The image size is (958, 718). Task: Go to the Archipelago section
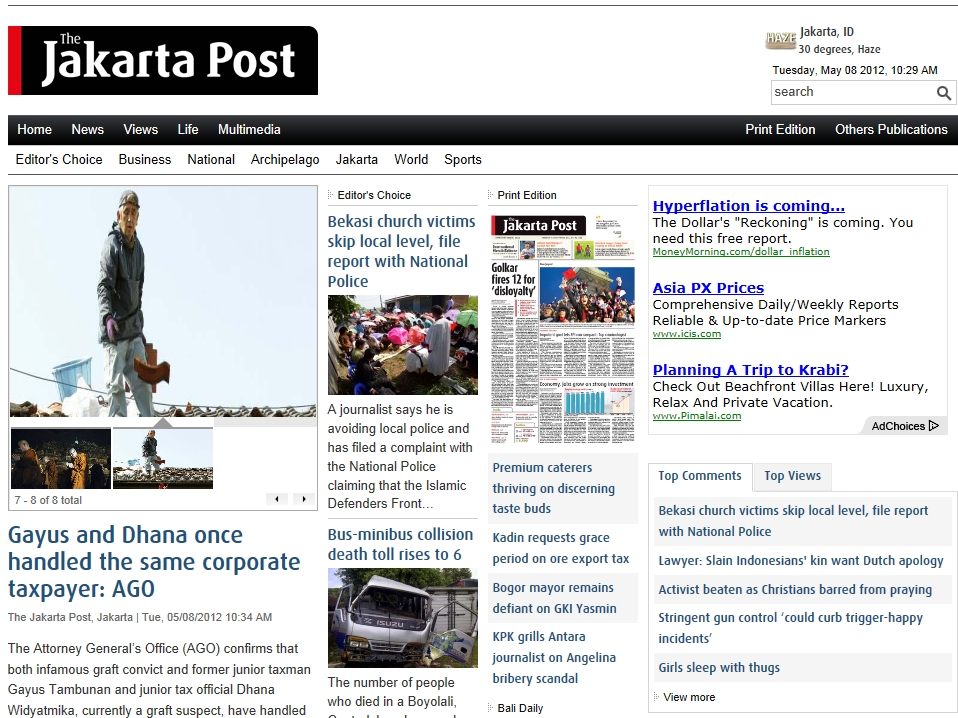coord(285,159)
